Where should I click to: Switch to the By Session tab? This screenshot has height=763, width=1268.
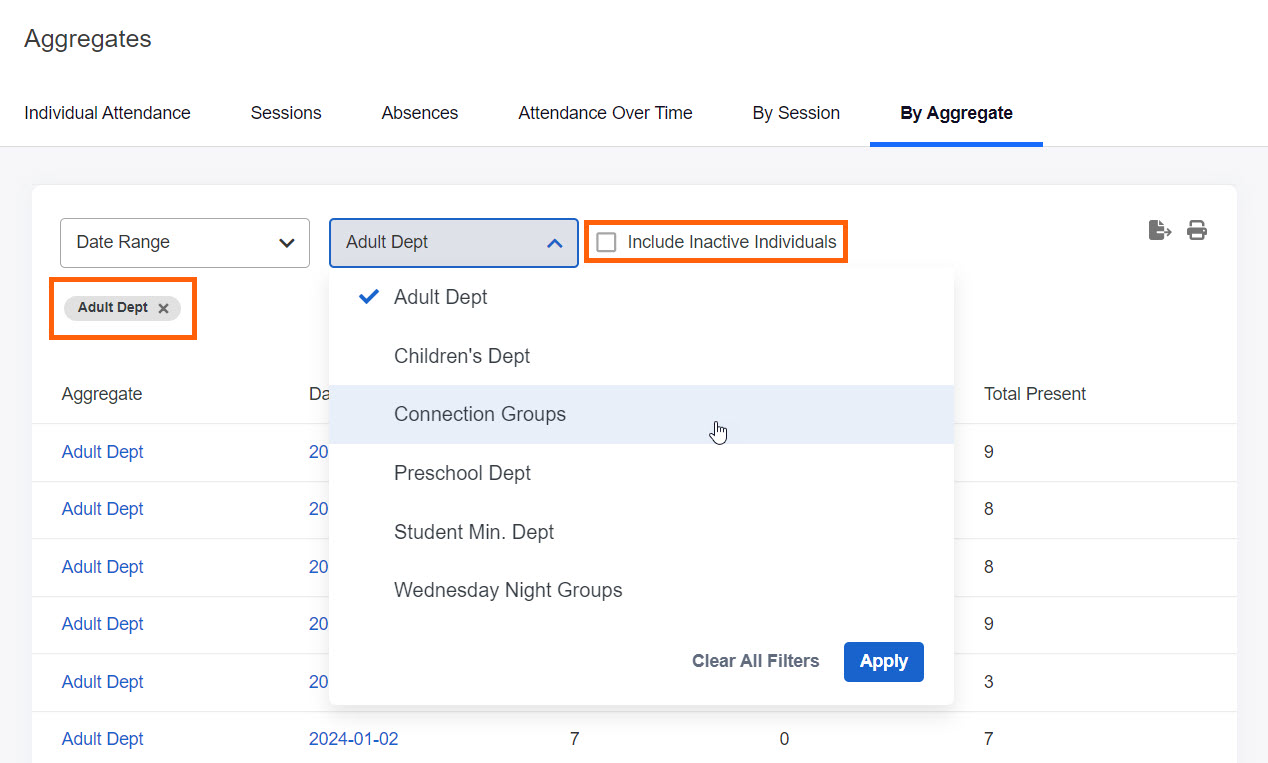click(x=796, y=113)
